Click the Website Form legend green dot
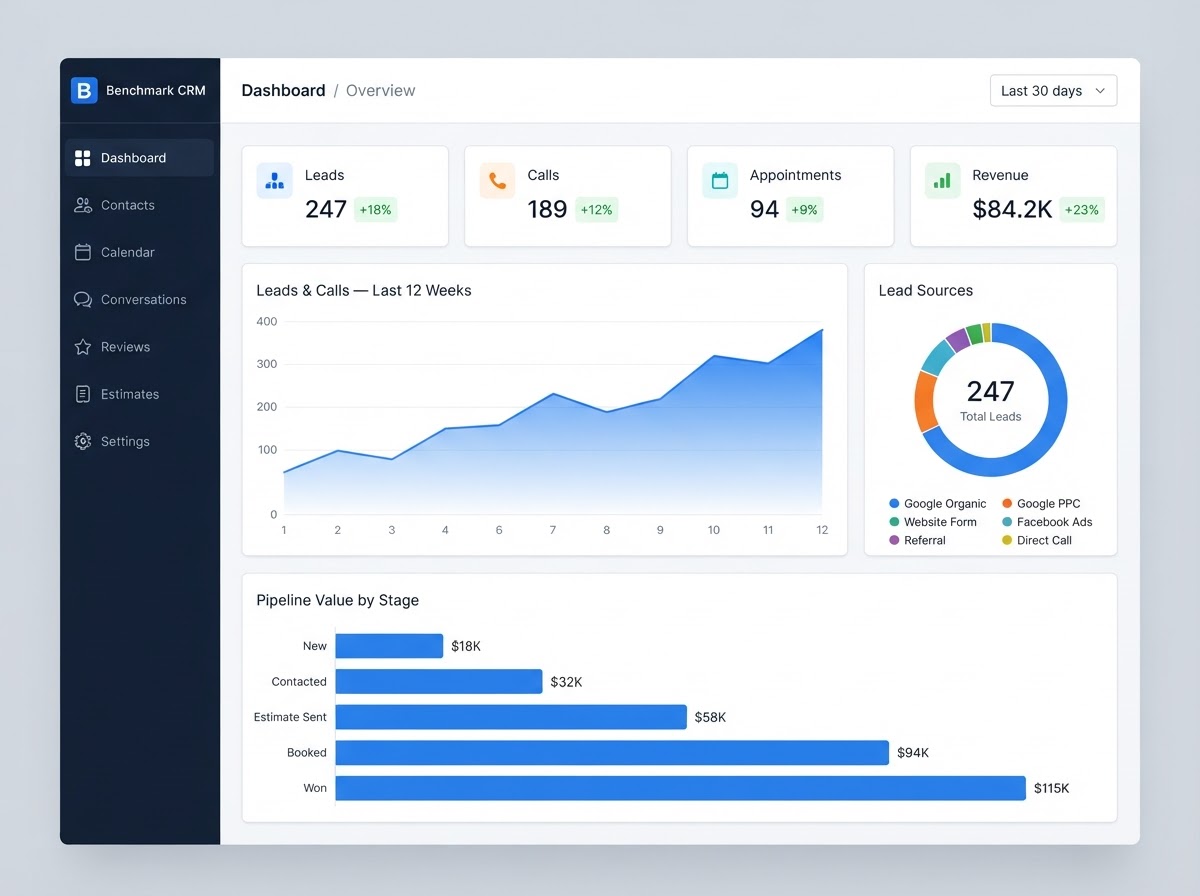 [x=894, y=522]
